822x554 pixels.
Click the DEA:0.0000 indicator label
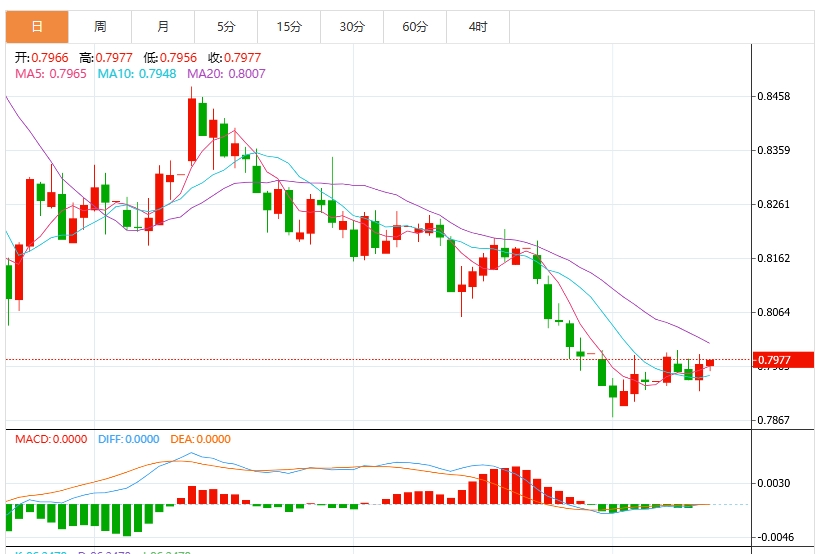click(x=200, y=439)
